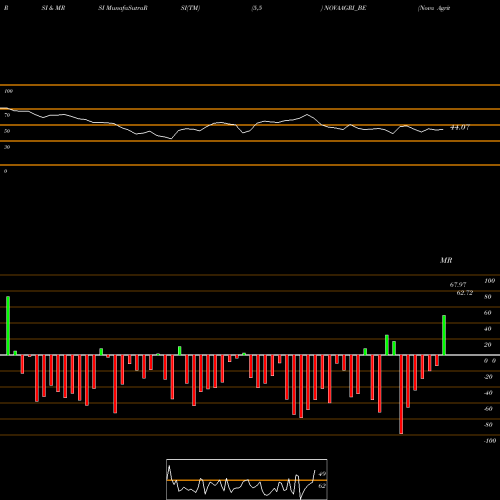Click the MR panel title label

446,260
